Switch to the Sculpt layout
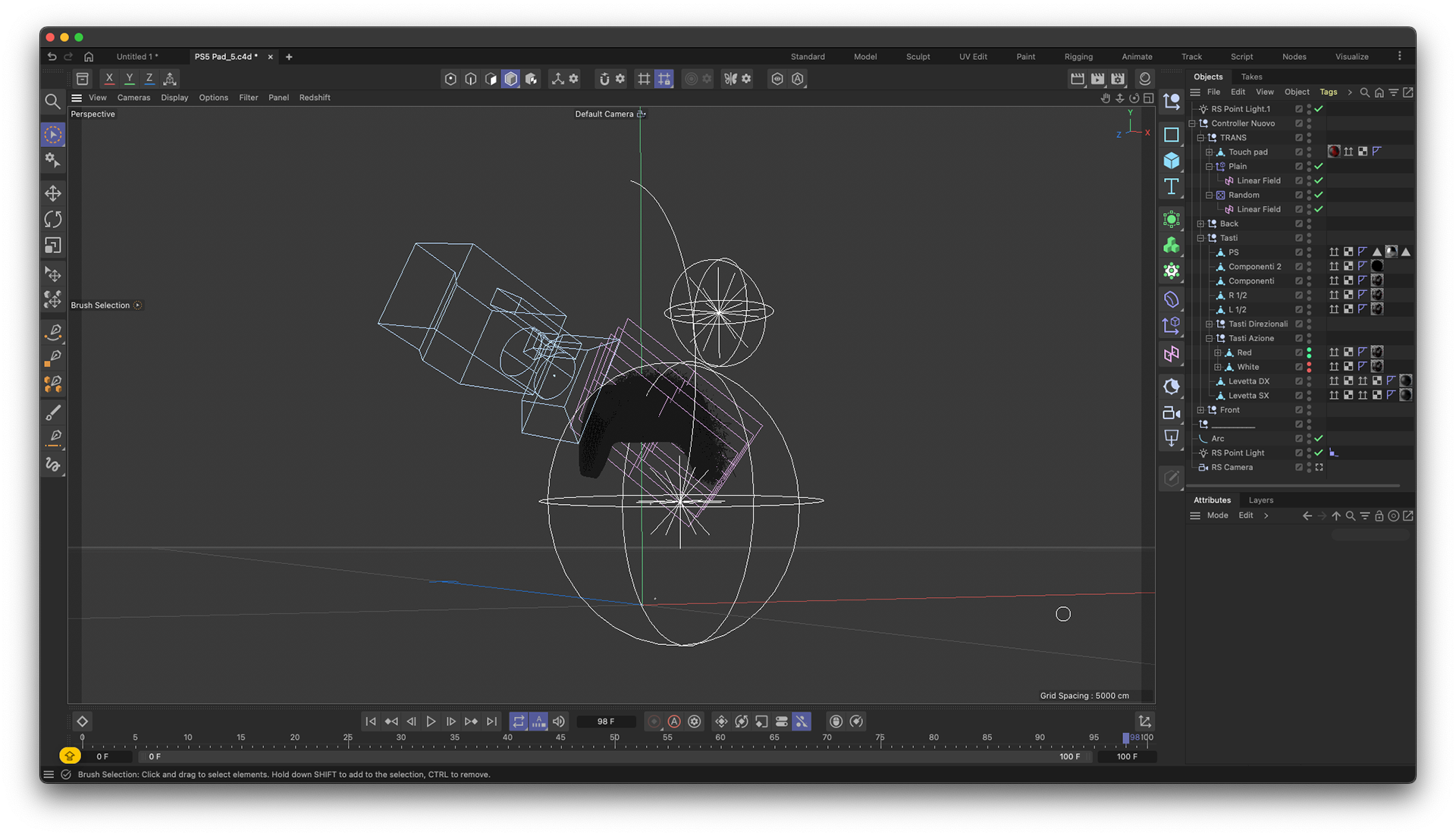 (x=918, y=57)
